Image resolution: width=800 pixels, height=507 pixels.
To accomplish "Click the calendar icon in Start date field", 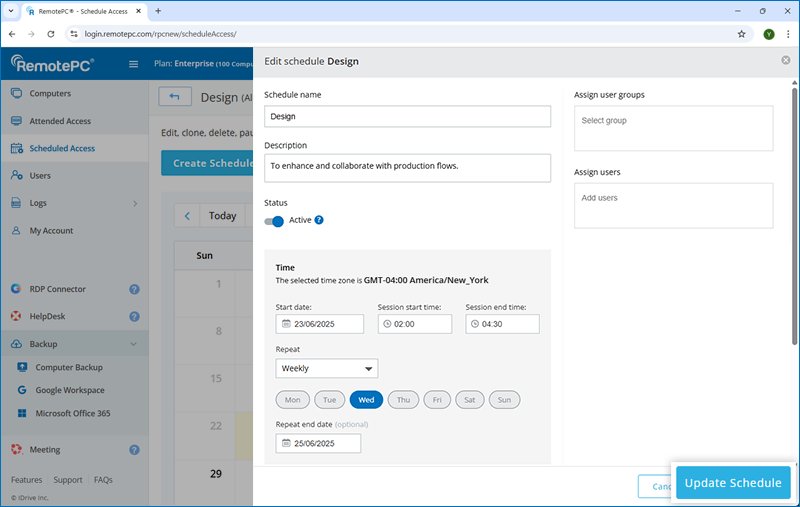I will 286,324.
